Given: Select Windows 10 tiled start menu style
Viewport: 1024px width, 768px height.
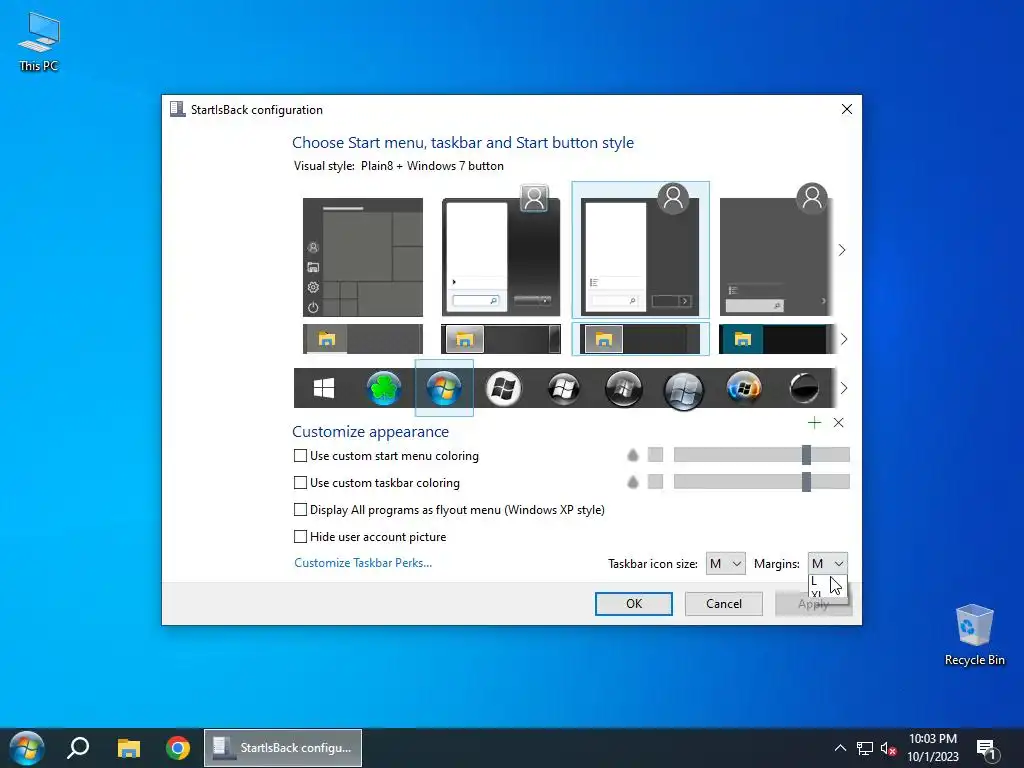Looking at the screenshot, I should (362, 257).
